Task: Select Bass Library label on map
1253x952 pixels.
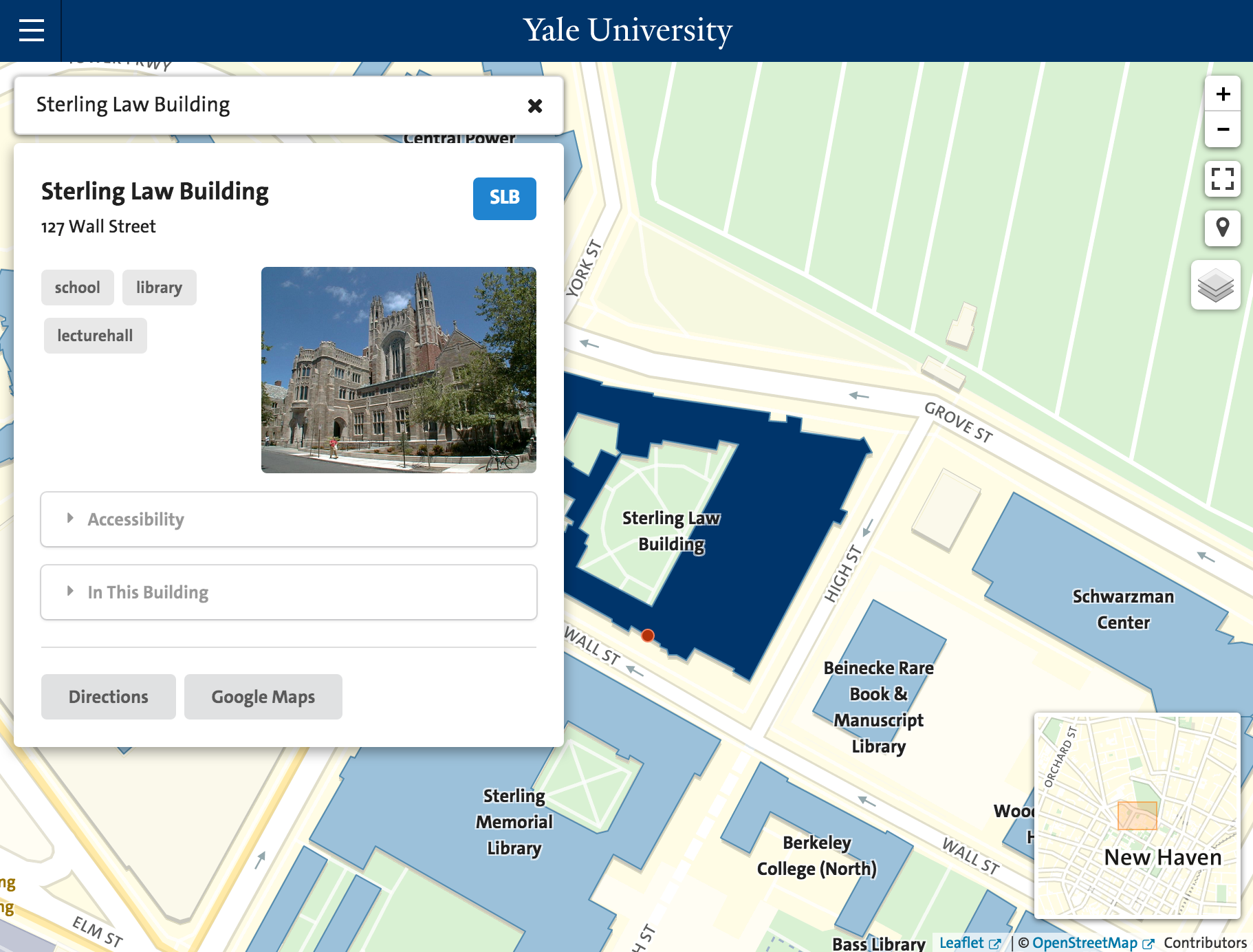Action: tap(878, 944)
